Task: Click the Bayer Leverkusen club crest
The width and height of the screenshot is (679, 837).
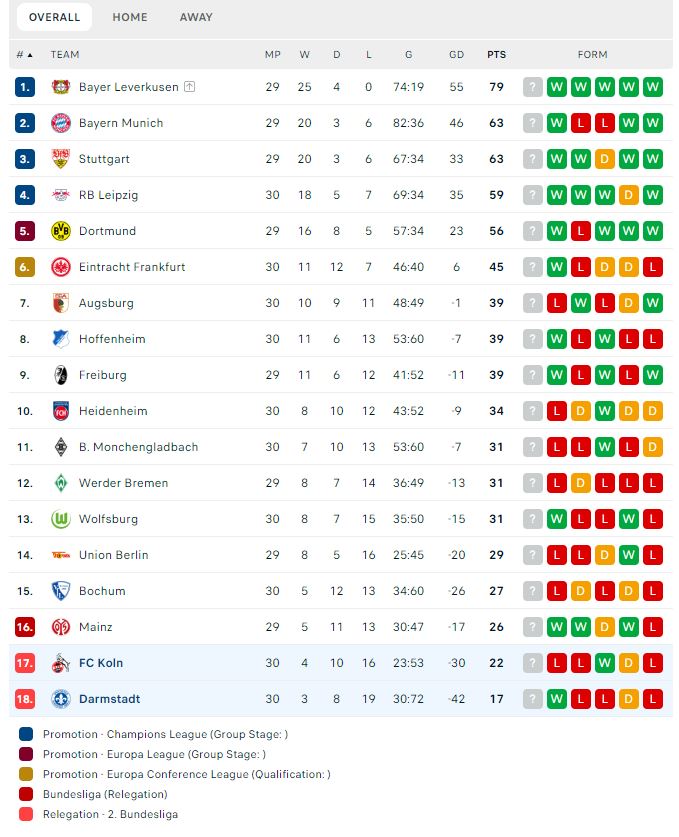Action: 60,87
